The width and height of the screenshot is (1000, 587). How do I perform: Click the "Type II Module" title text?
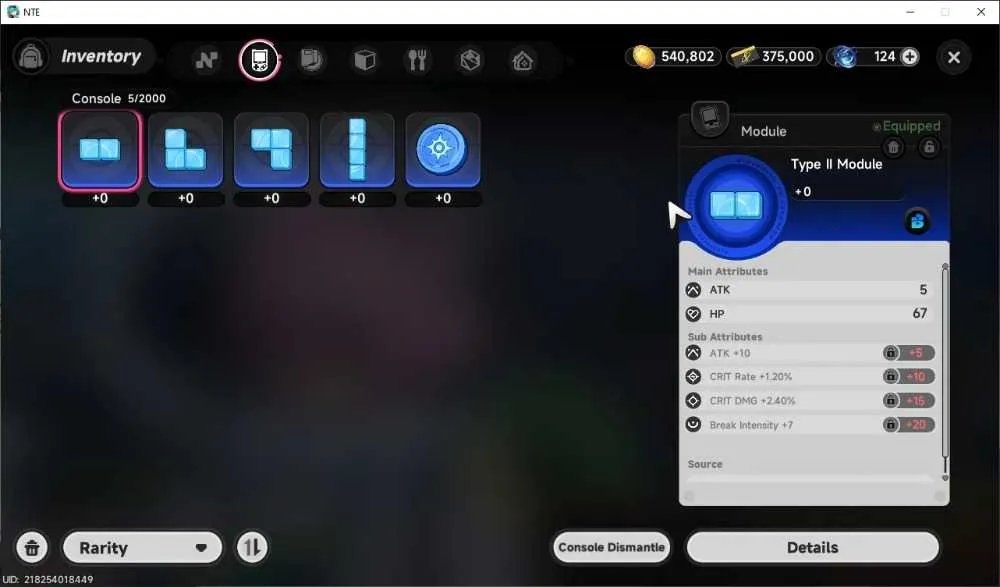837,164
